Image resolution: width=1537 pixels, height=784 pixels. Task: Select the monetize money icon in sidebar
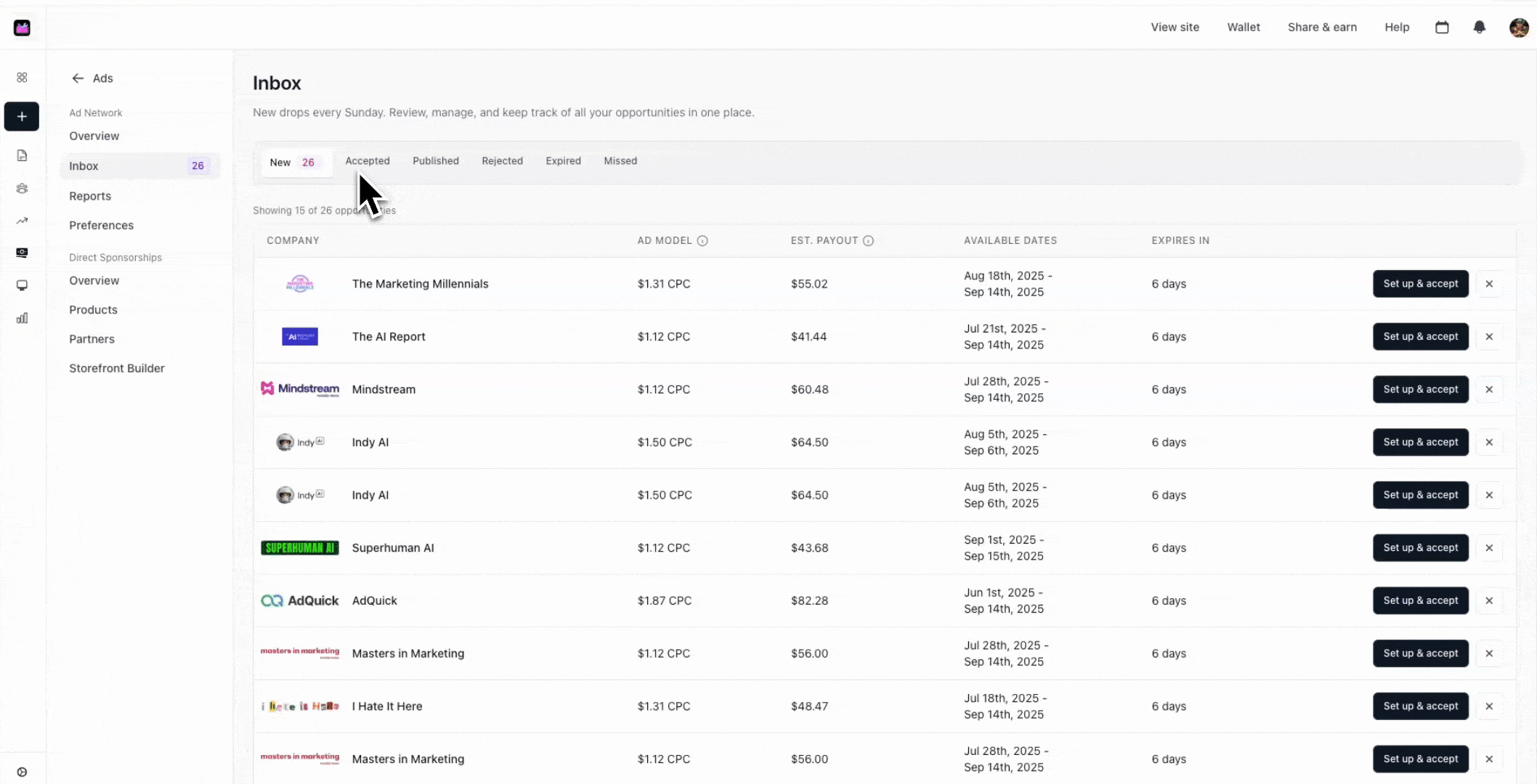point(22,253)
